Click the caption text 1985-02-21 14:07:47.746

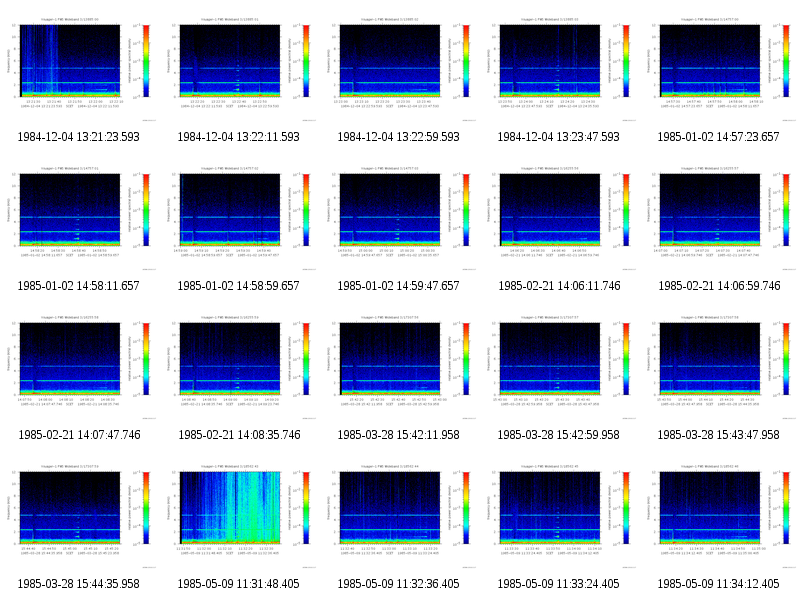[x=79, y=435]
